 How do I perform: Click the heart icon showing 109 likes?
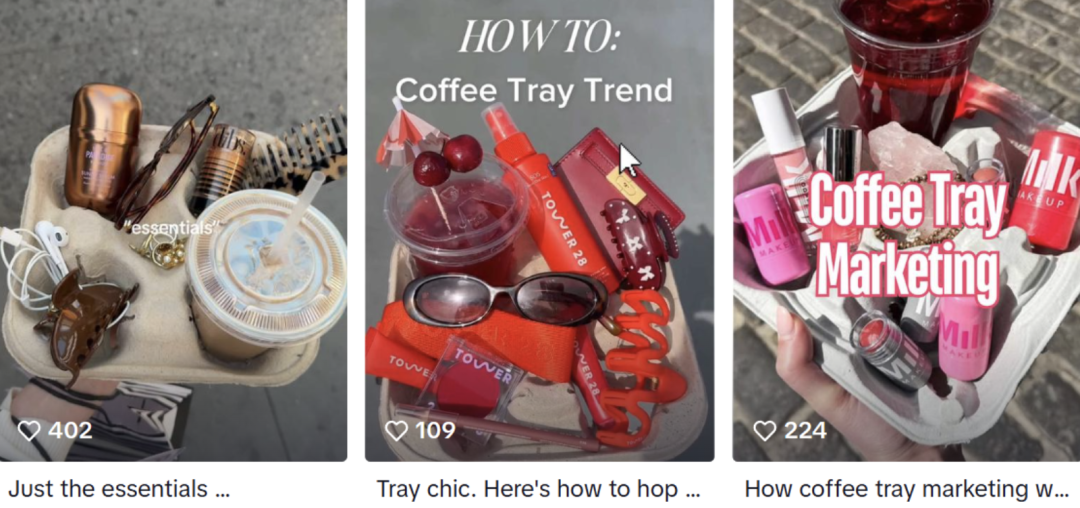396,431
